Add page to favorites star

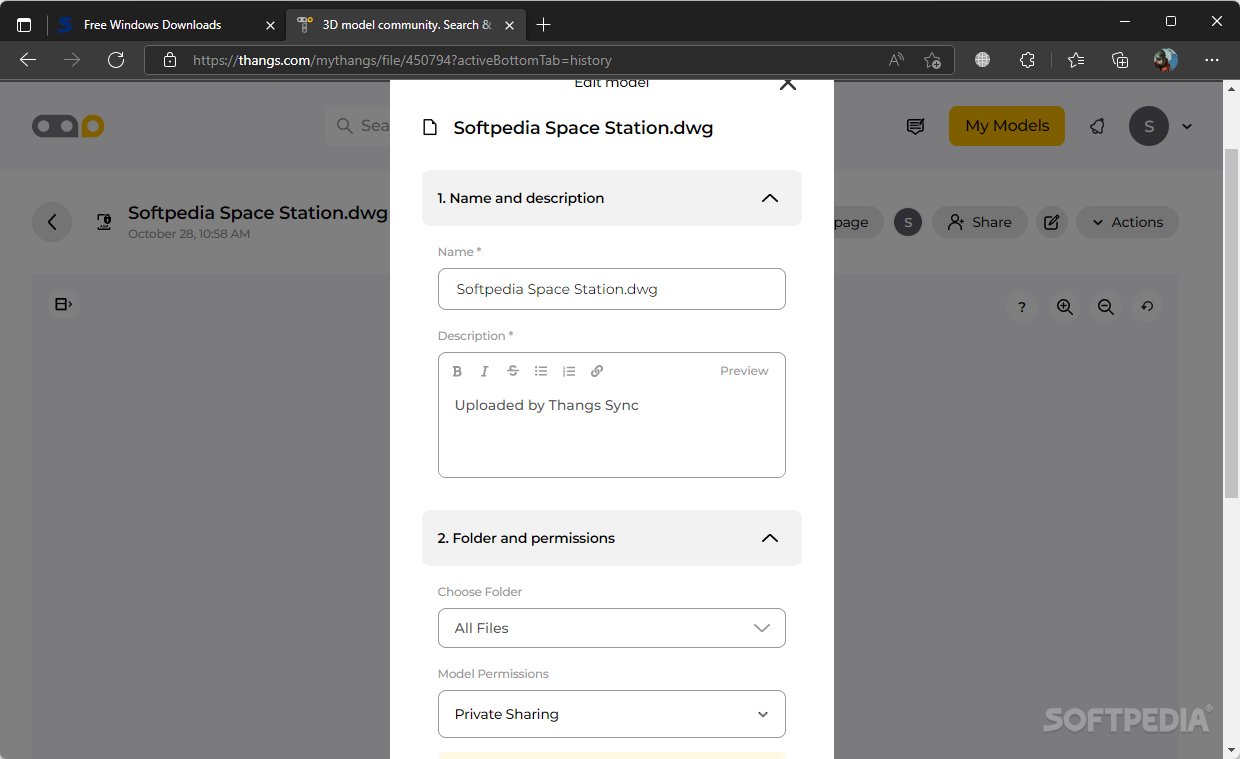[932, 60]
